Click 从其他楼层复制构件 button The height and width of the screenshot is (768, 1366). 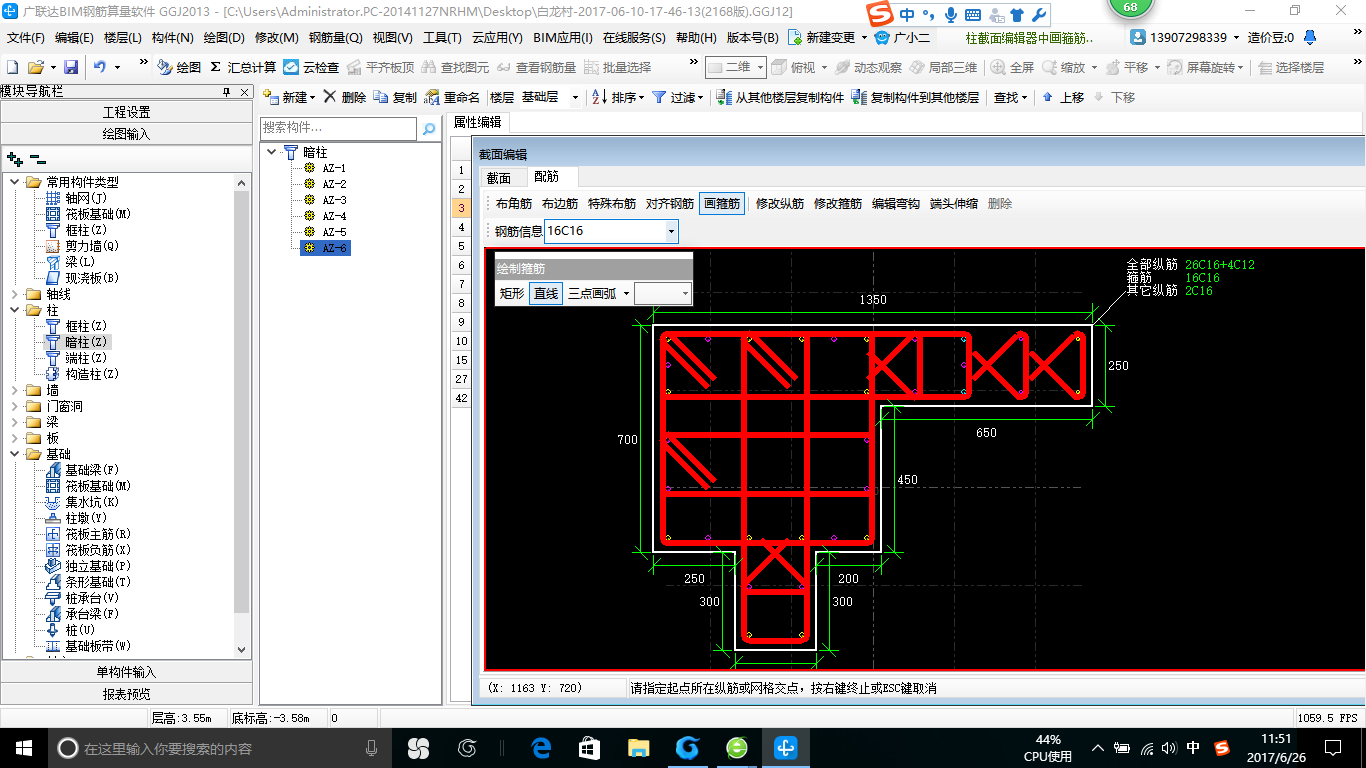pos(781,97)
